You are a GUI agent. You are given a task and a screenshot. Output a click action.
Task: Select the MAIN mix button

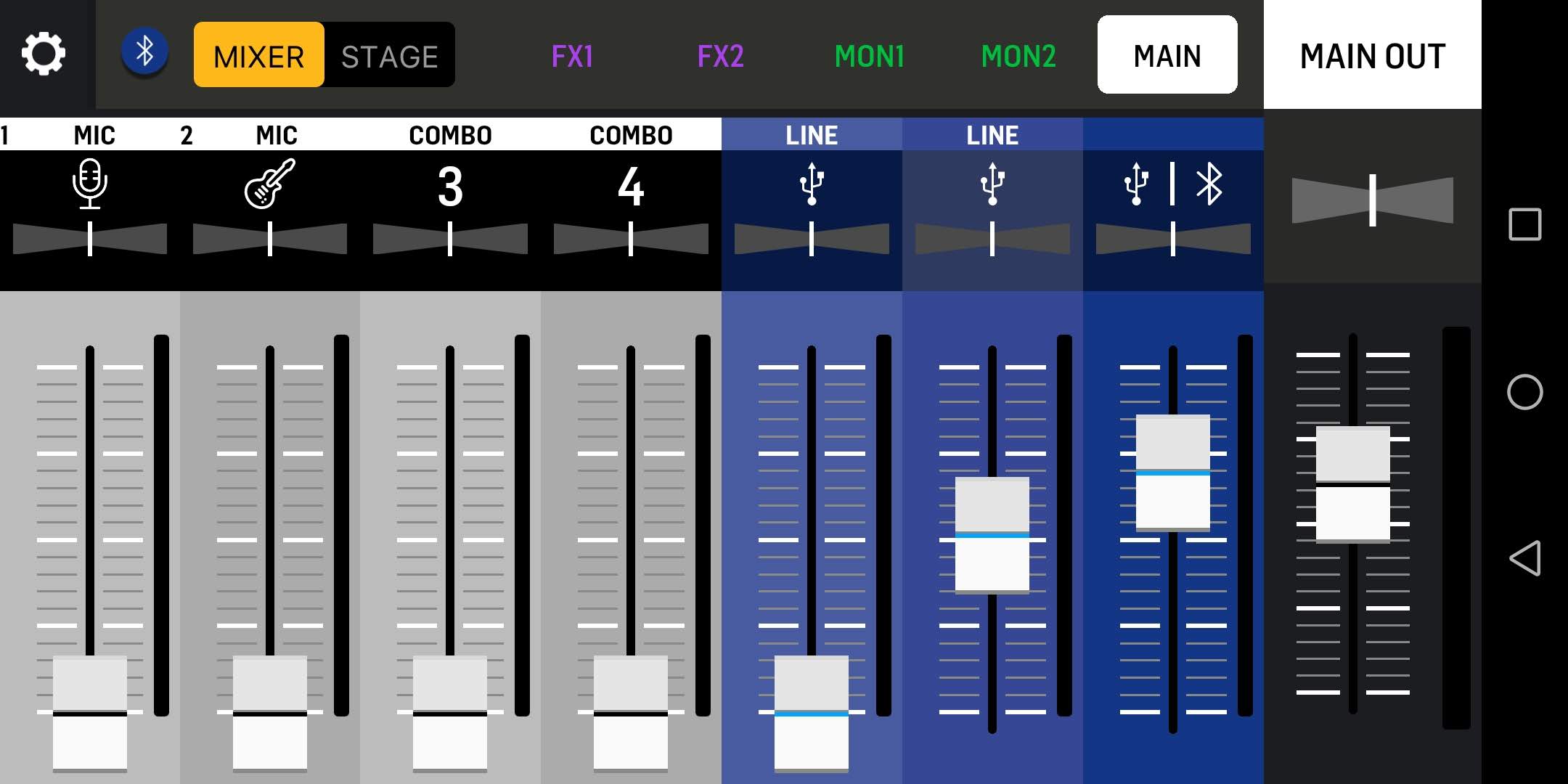(x=1167, y=55)
